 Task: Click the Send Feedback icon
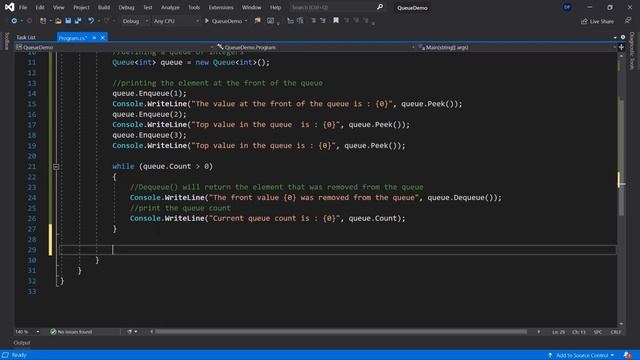pos(628,21)
